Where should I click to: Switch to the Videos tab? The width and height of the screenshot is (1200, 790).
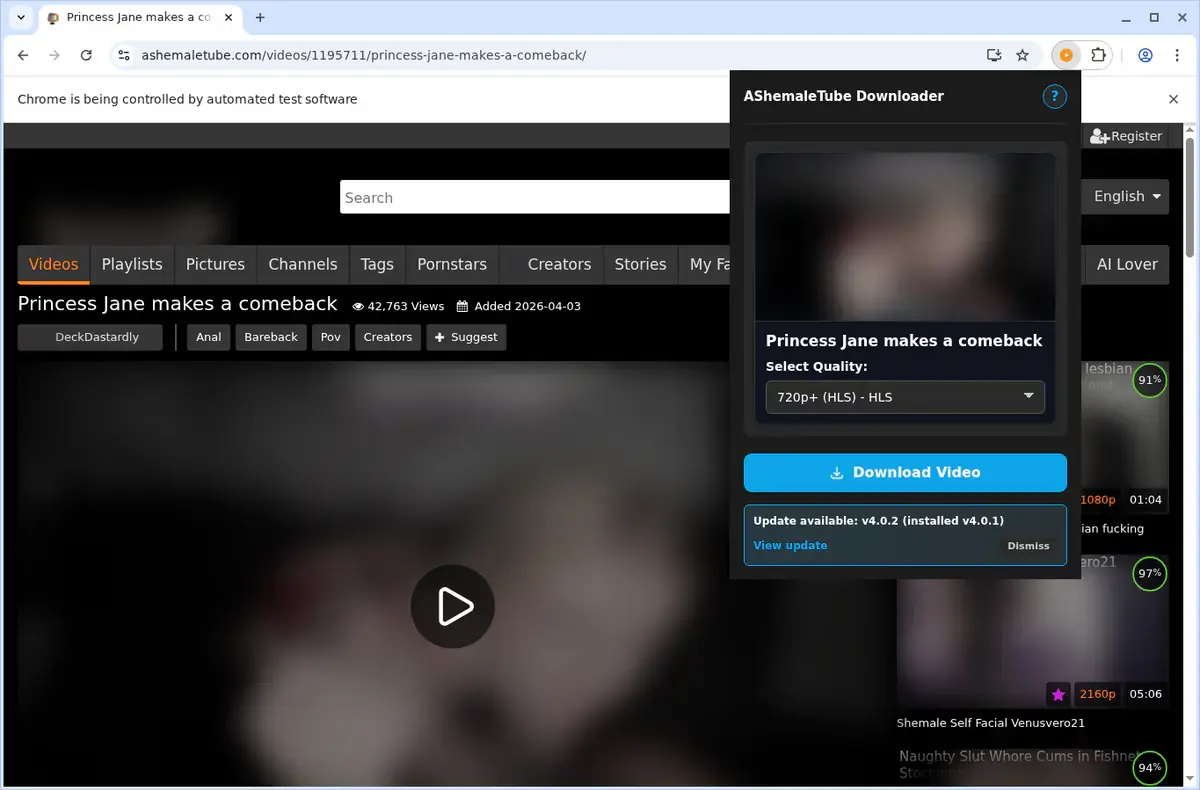tap(53, 264)
